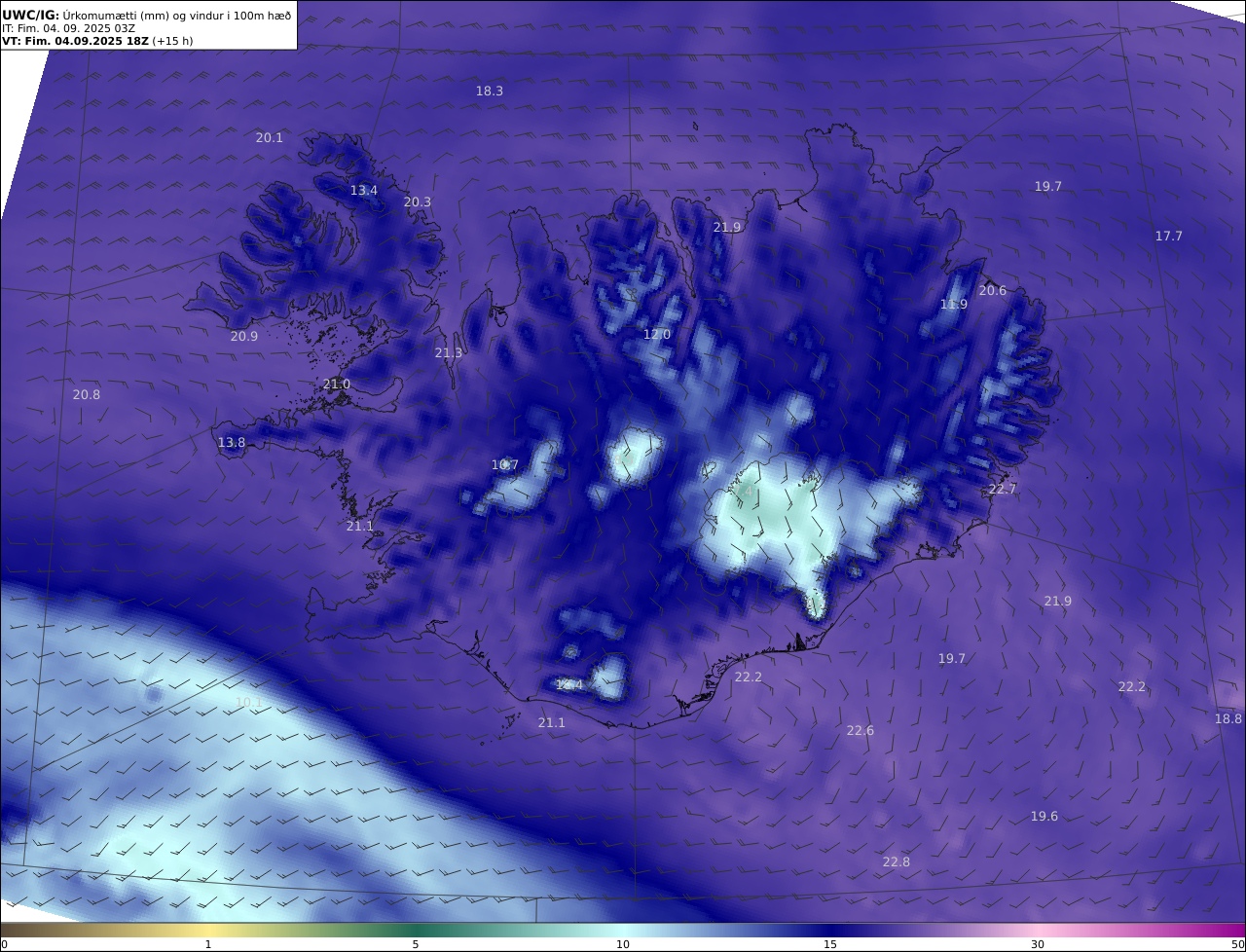This screenshot has height=952, width=1246.
Task: Click the map value 20.6
Action: point(993,290)
